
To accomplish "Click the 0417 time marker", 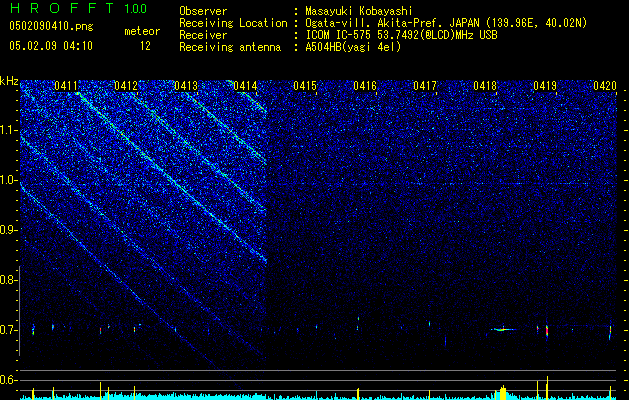I will click(425, 86).
